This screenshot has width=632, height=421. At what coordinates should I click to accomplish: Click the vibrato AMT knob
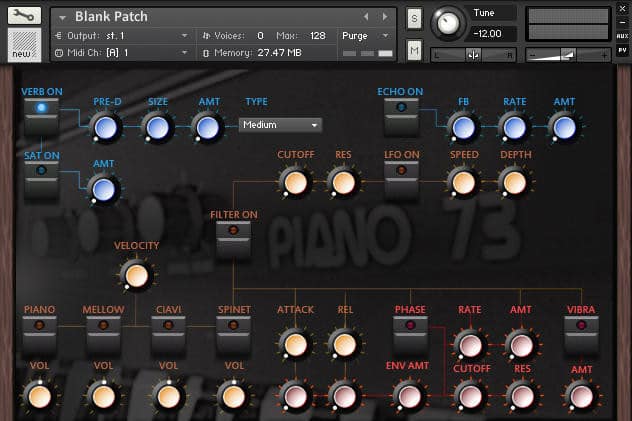tap(581, 397)
